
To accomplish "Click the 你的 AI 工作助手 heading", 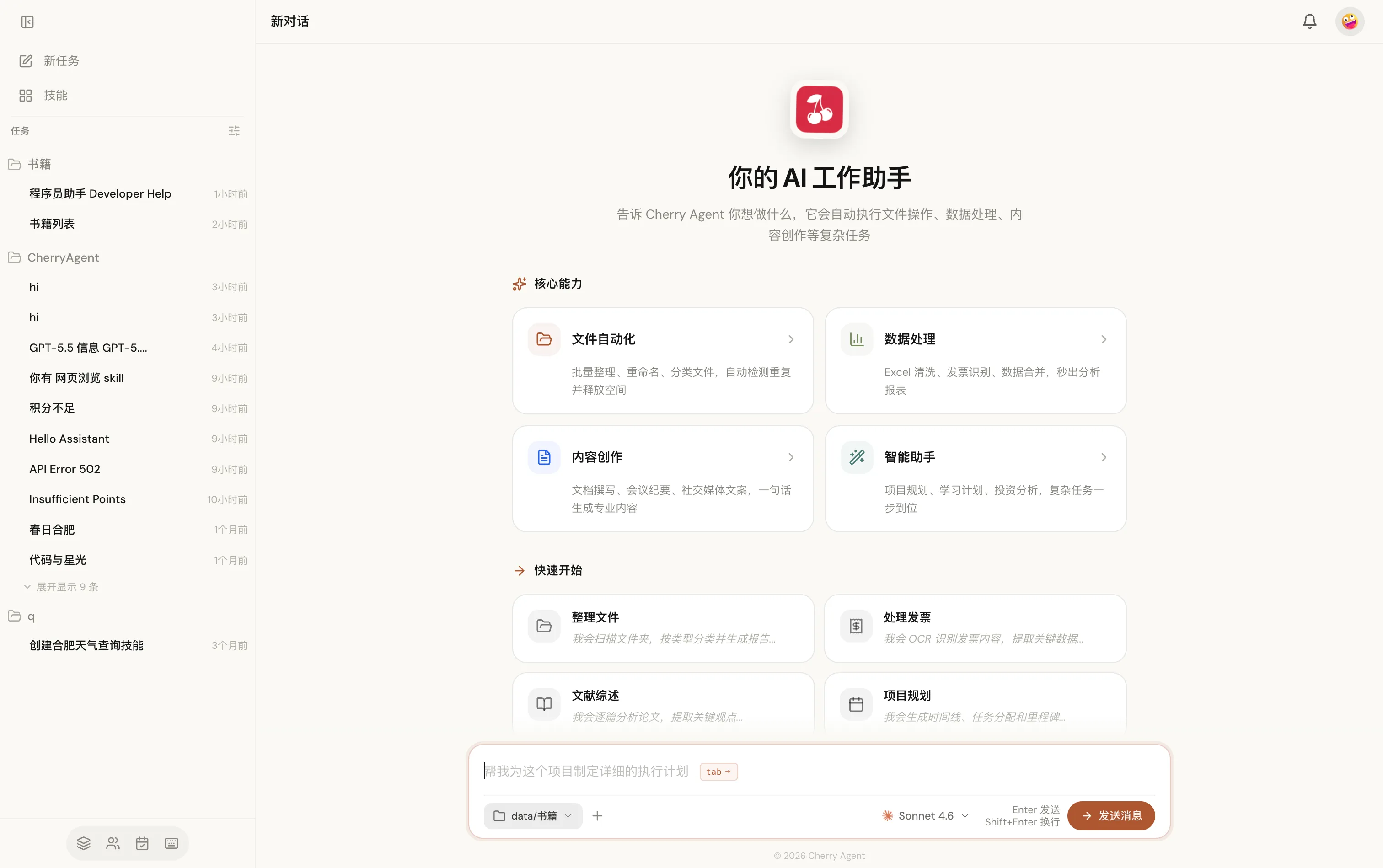I will pyautogui.click(x=819, y=177).
